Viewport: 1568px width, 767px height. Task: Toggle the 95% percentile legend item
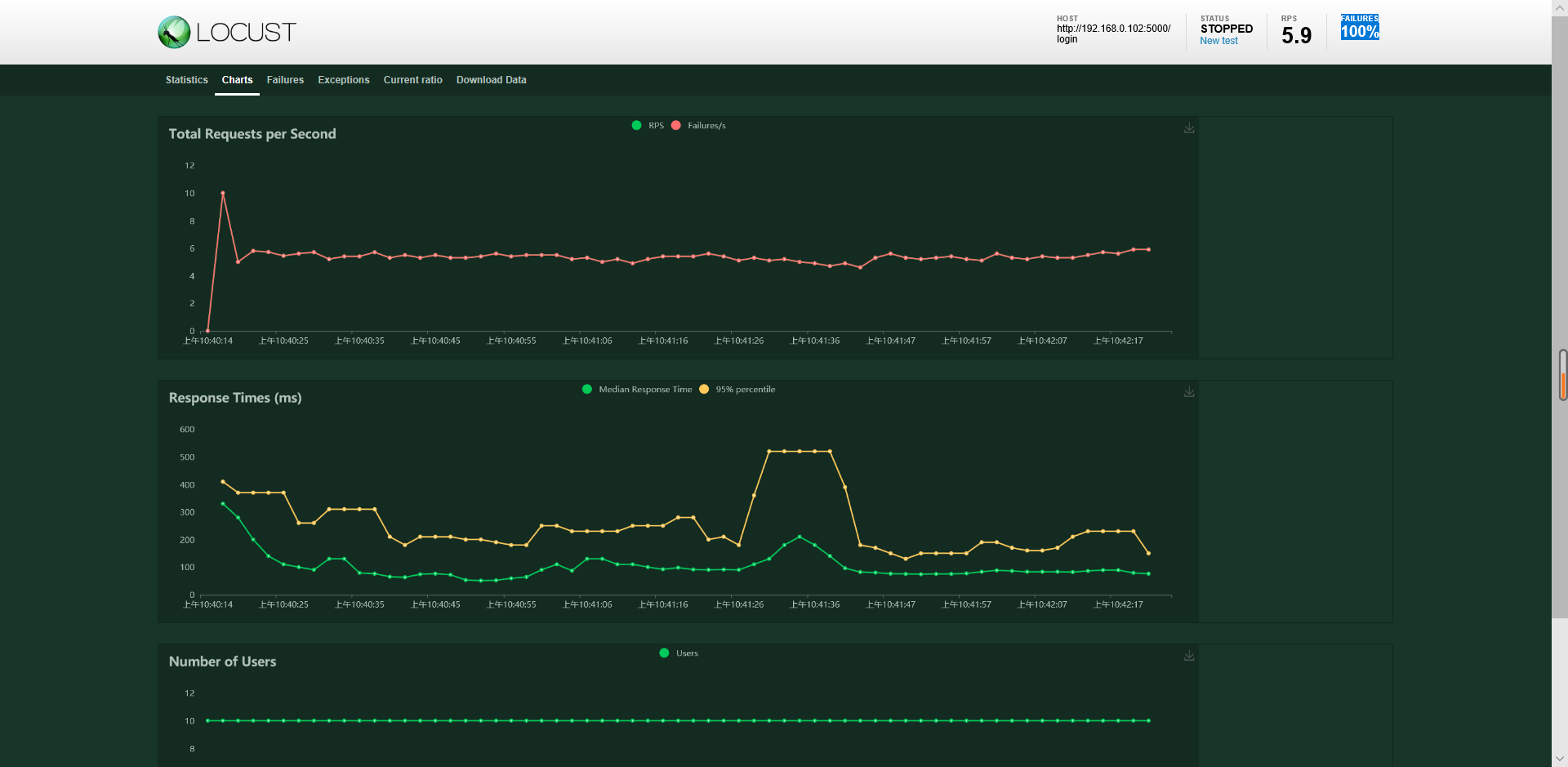click(x=737, y=390)
